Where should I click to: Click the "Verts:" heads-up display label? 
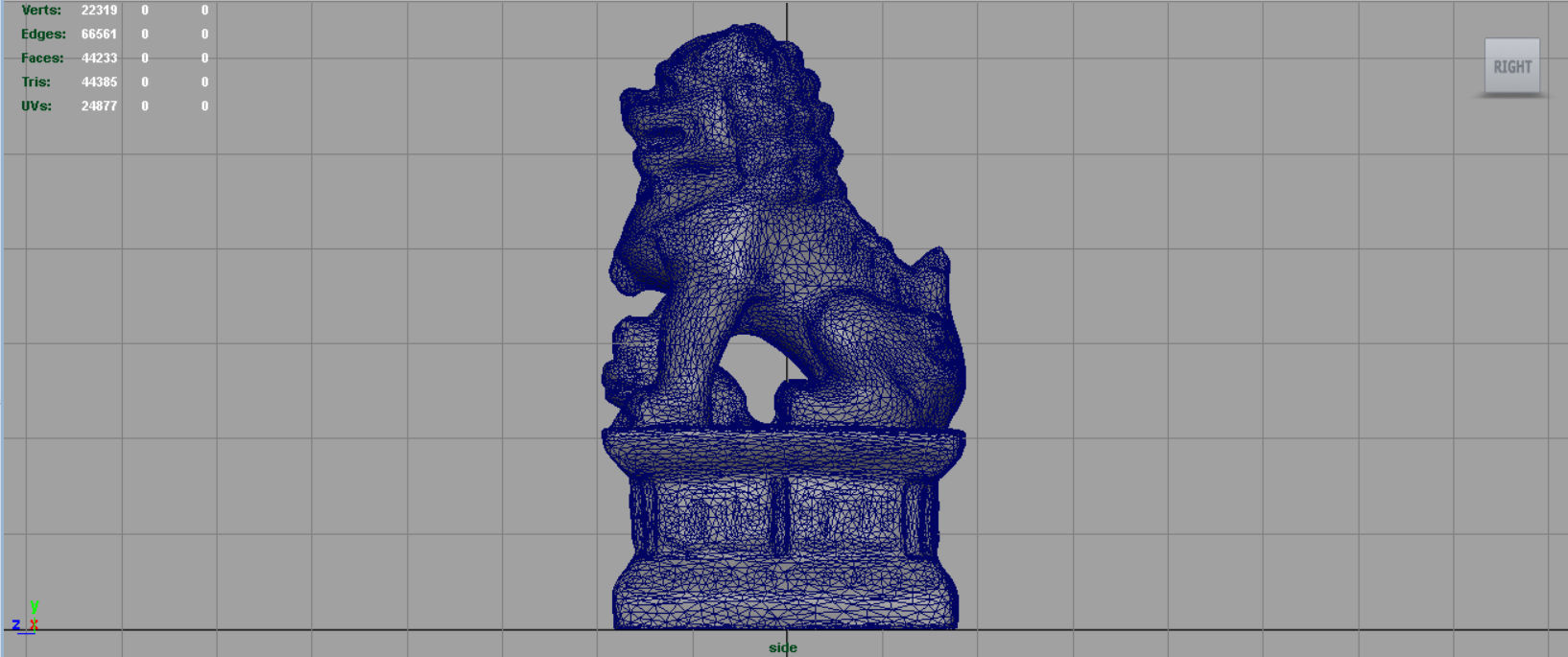41,10
